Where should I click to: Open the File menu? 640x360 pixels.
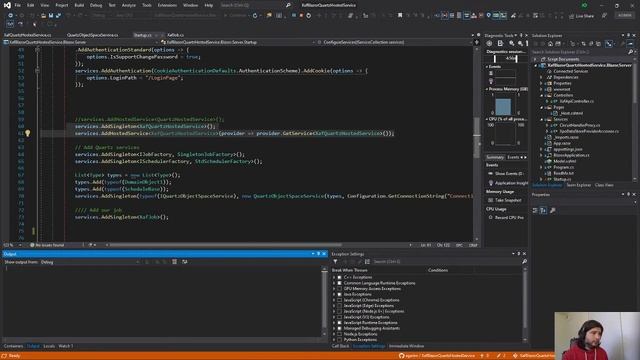click(18, 5)
